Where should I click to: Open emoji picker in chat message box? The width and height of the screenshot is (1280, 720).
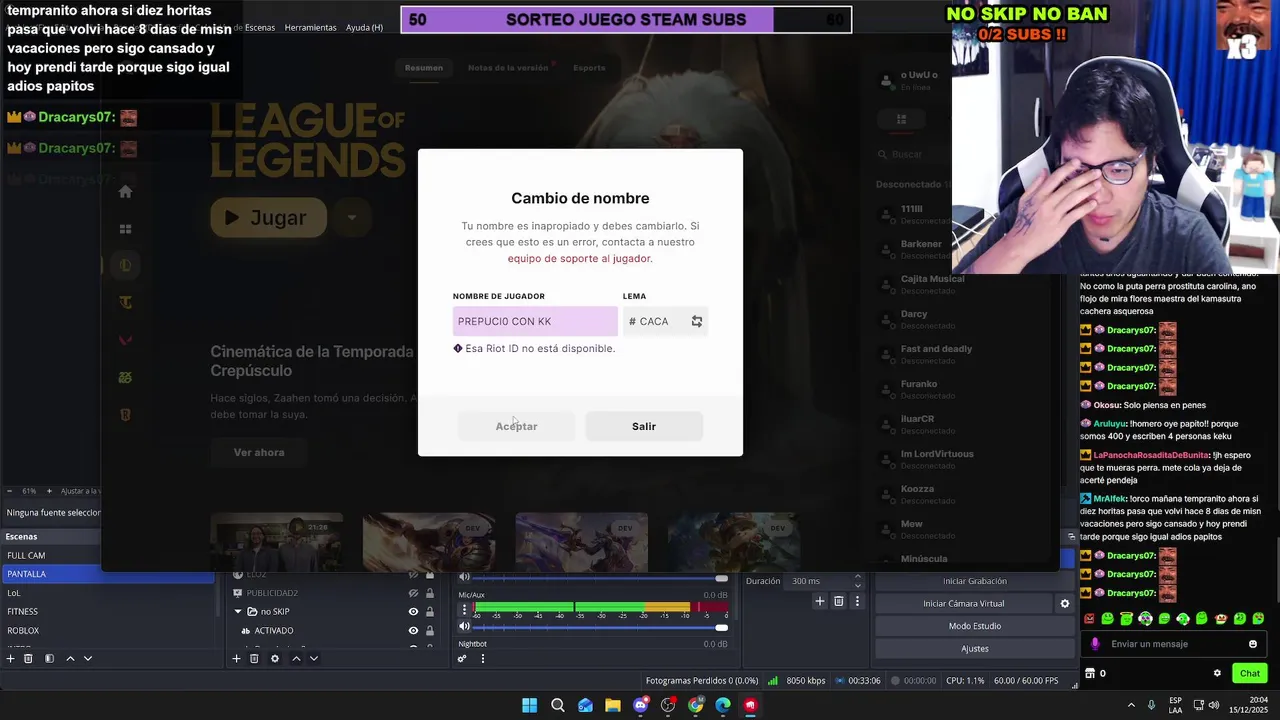pyautogui.click(x=1253, y=644)
